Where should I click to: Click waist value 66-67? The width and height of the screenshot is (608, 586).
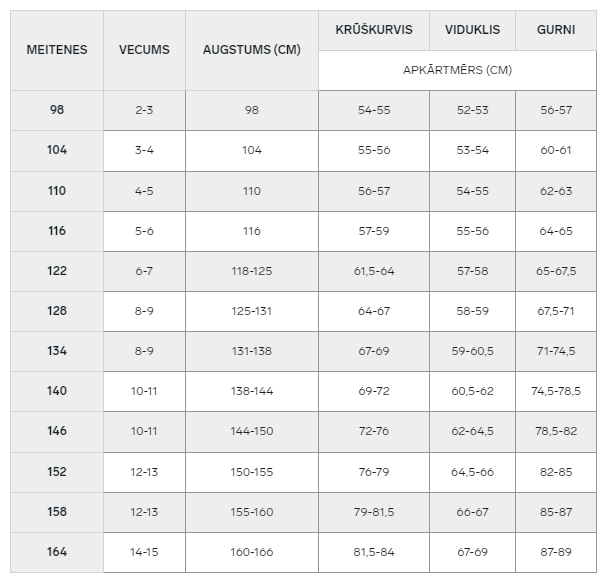pos(472,512)
